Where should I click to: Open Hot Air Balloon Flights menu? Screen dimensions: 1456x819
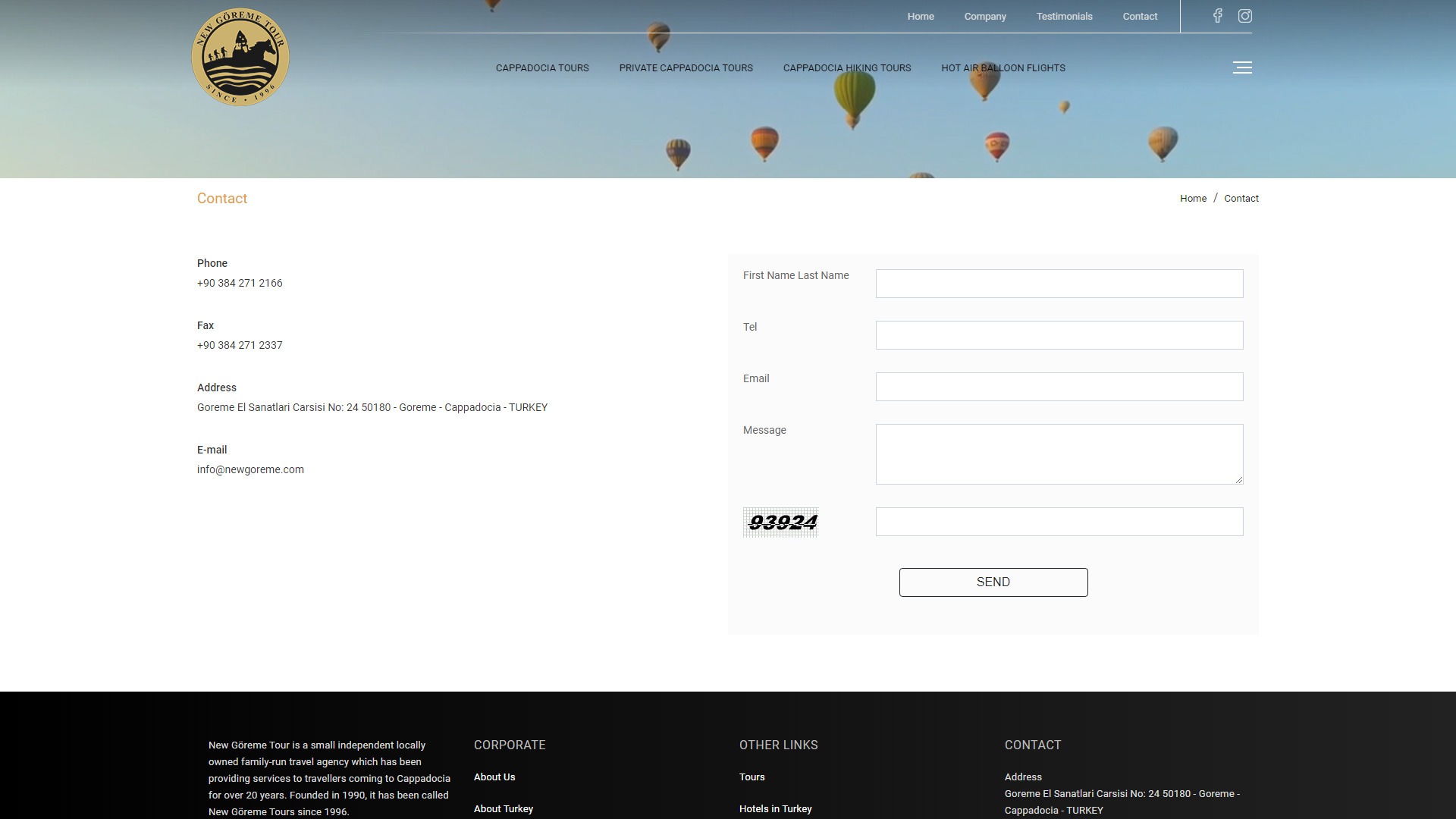pos(1003,67)
